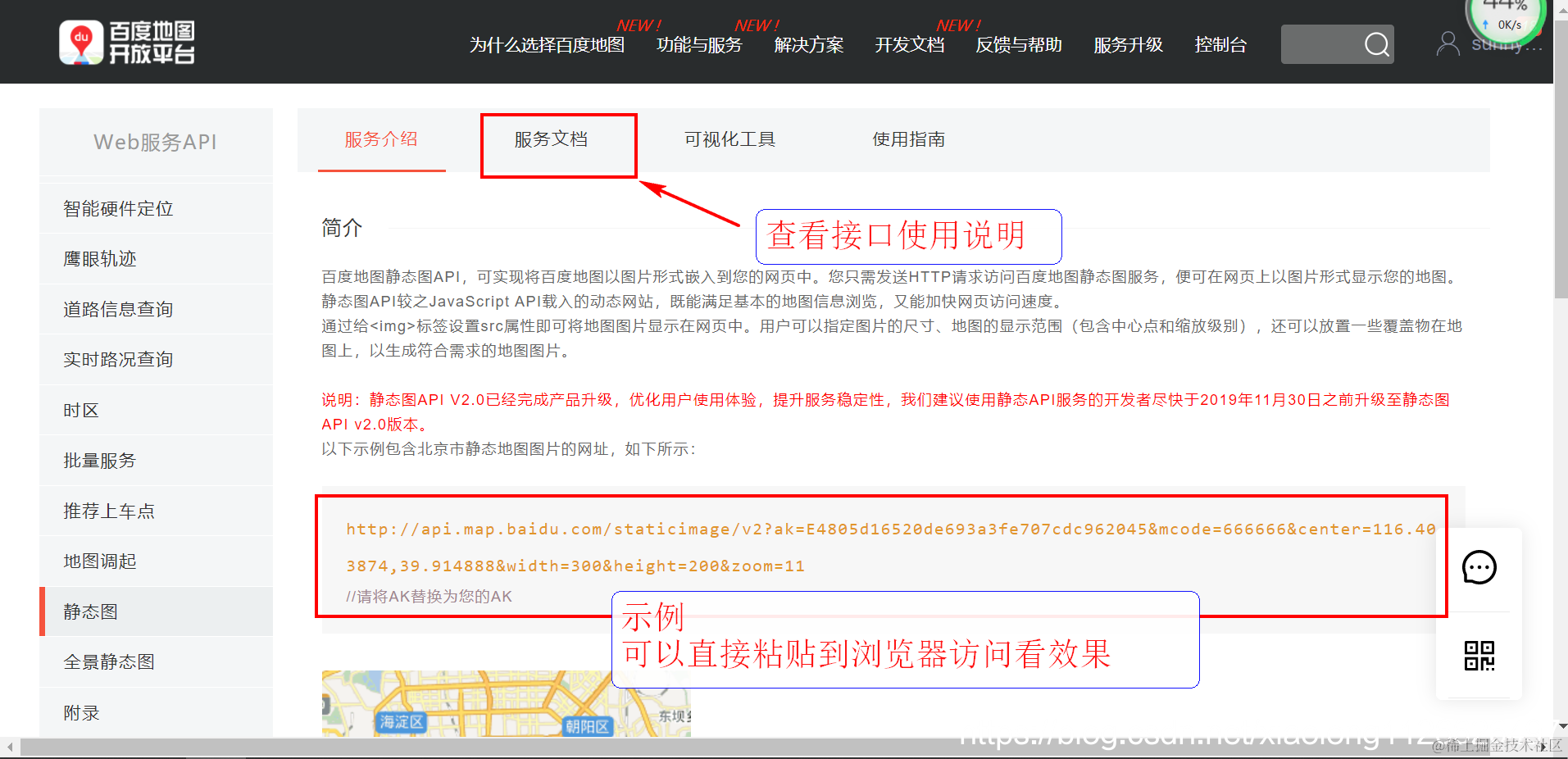Image resolution: width=1568 pixels, height=759 pixels.
Task: Go to 控制台 console
Action: coord(1220,45)
